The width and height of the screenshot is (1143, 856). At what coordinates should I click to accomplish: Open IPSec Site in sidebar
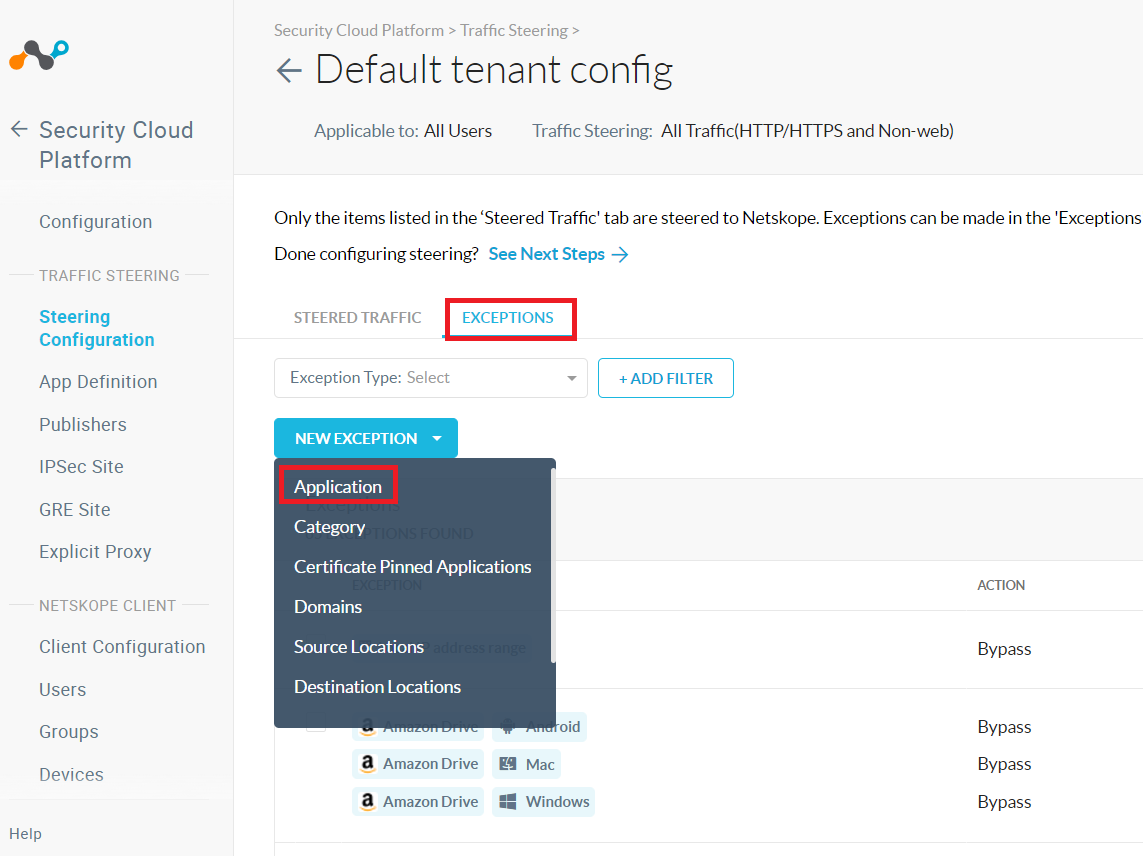(81, 467)
